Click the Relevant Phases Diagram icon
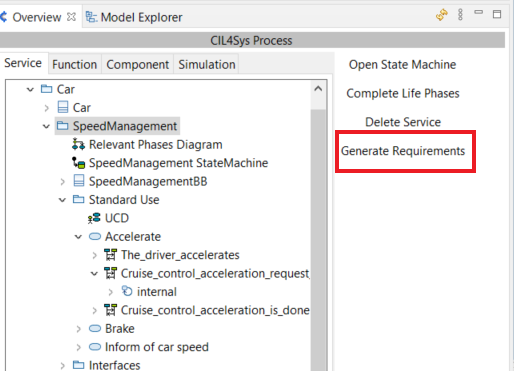This screenshot has width=514, height=371. [x=78, y=144]
